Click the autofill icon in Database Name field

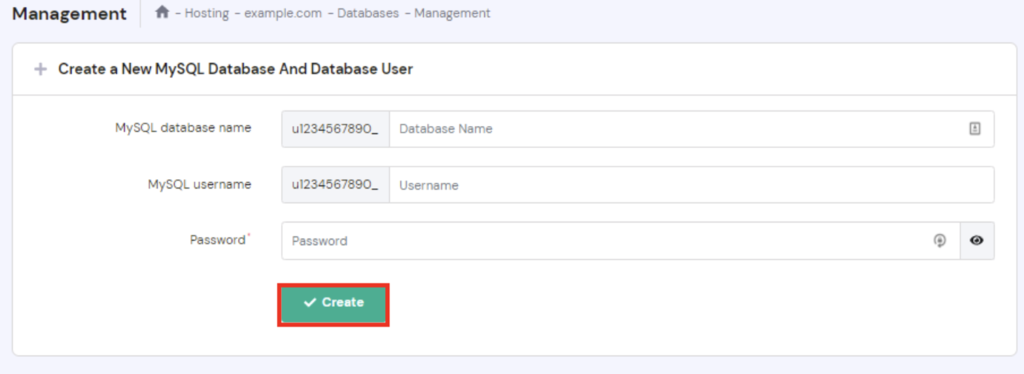pyautogui.click(x=974, y=129)
